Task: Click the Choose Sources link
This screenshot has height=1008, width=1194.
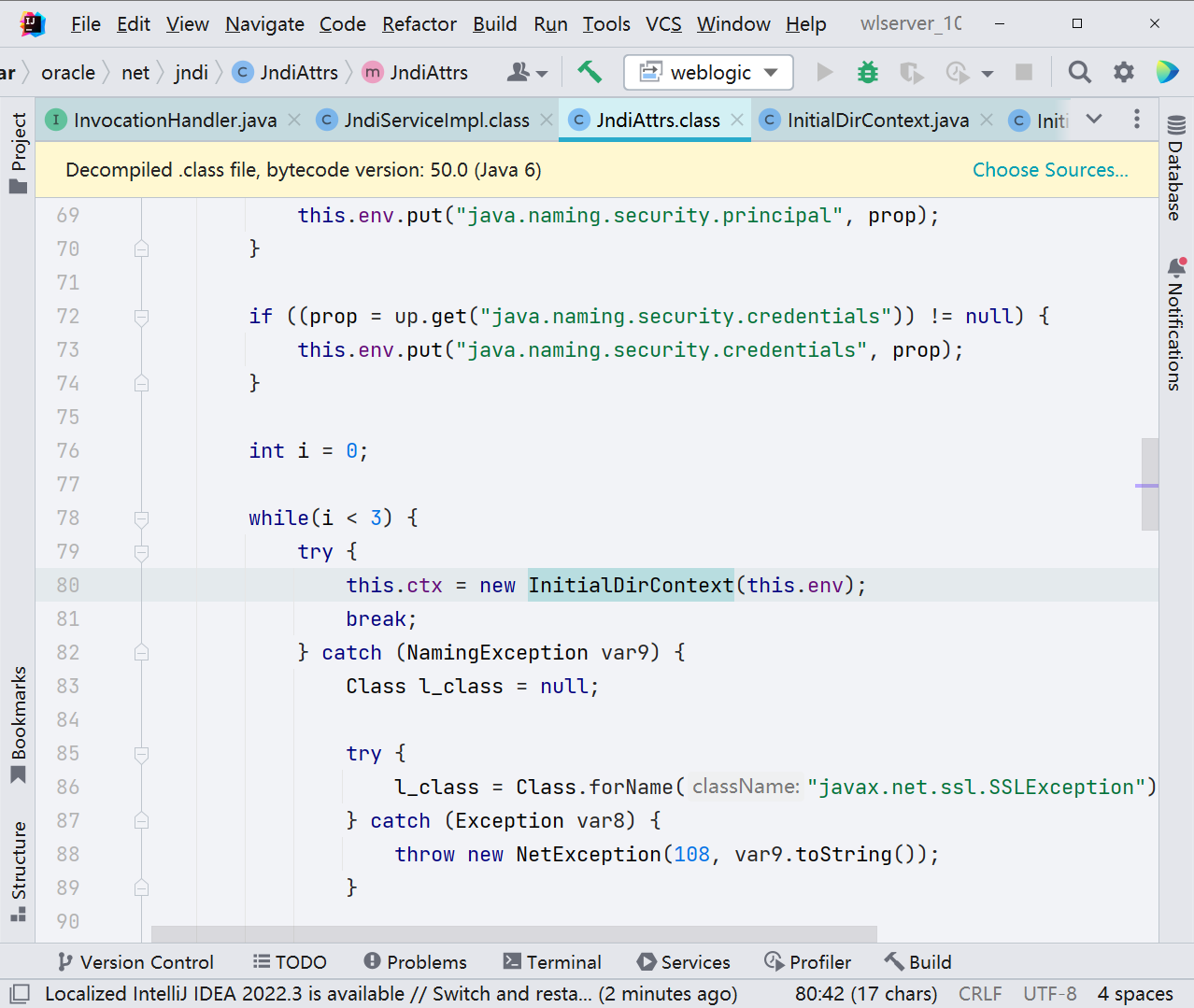Action: coord(1051,169)
